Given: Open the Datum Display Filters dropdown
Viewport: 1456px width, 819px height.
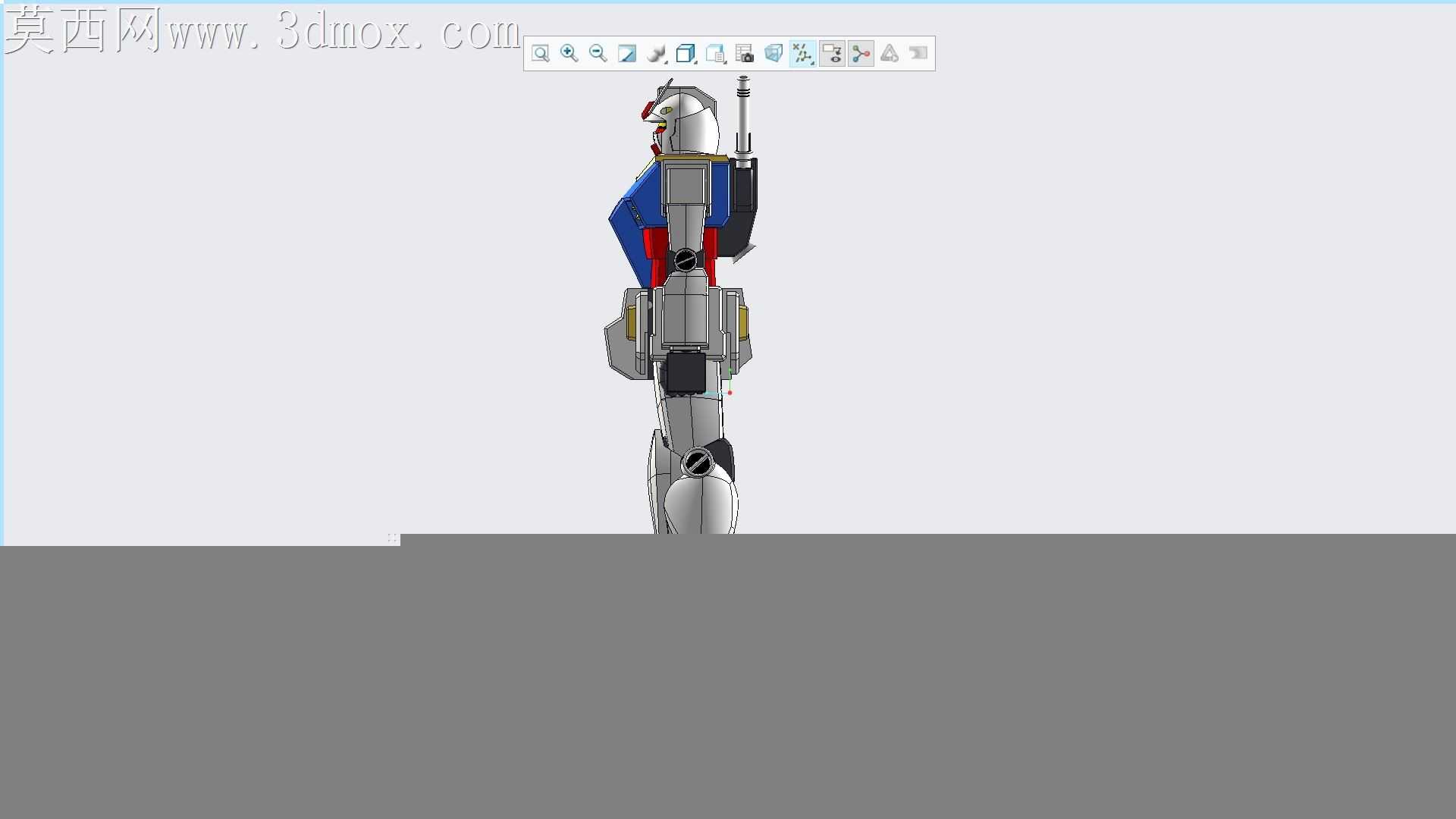Looking at the screenshot, I should pyautogui.click(x=802, y=54).
